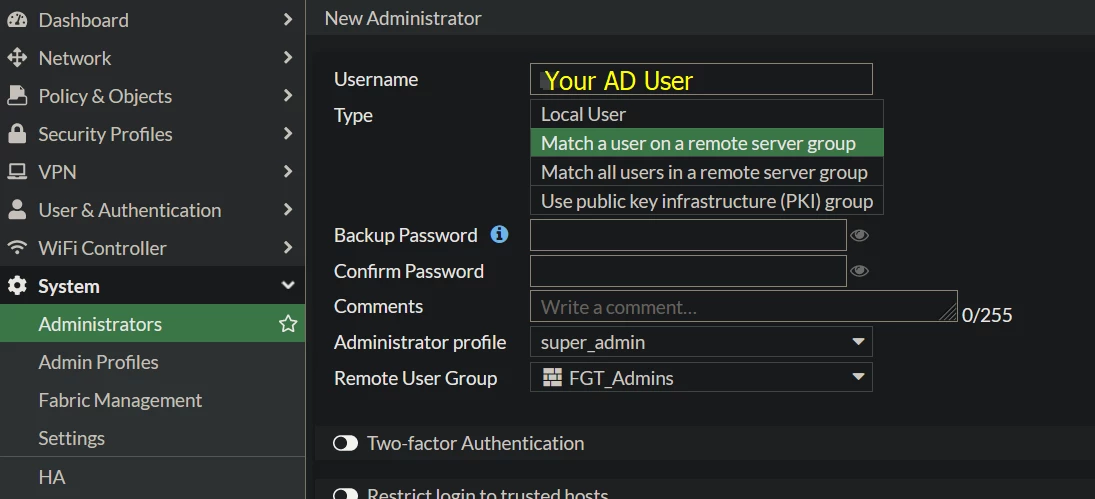Image resolution: width=1095 pixels, height=499 pixels.
Task: Open User & Authentication menu item
Action: point(152,209)
